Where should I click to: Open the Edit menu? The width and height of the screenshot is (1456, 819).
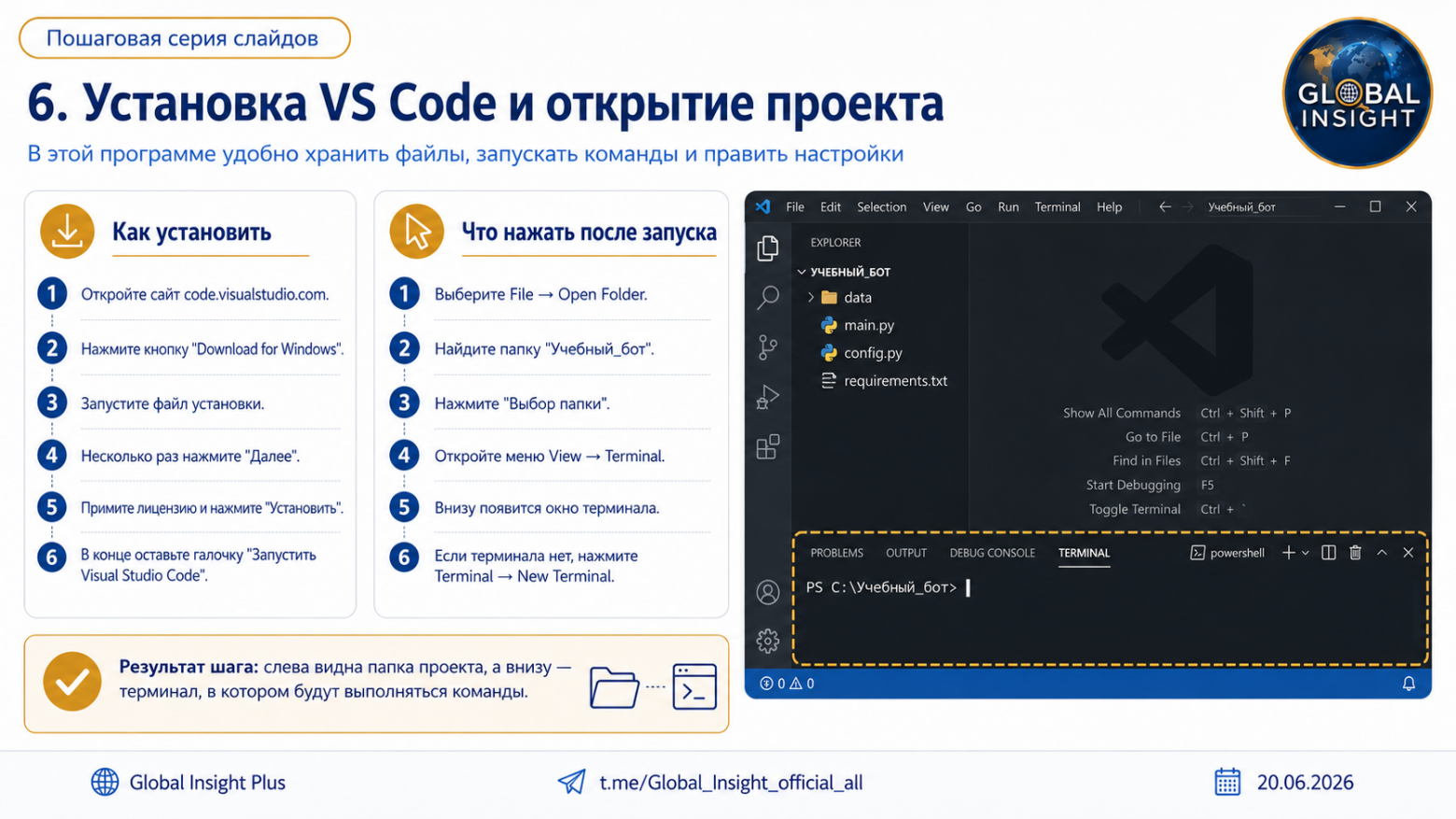(831, 206)
